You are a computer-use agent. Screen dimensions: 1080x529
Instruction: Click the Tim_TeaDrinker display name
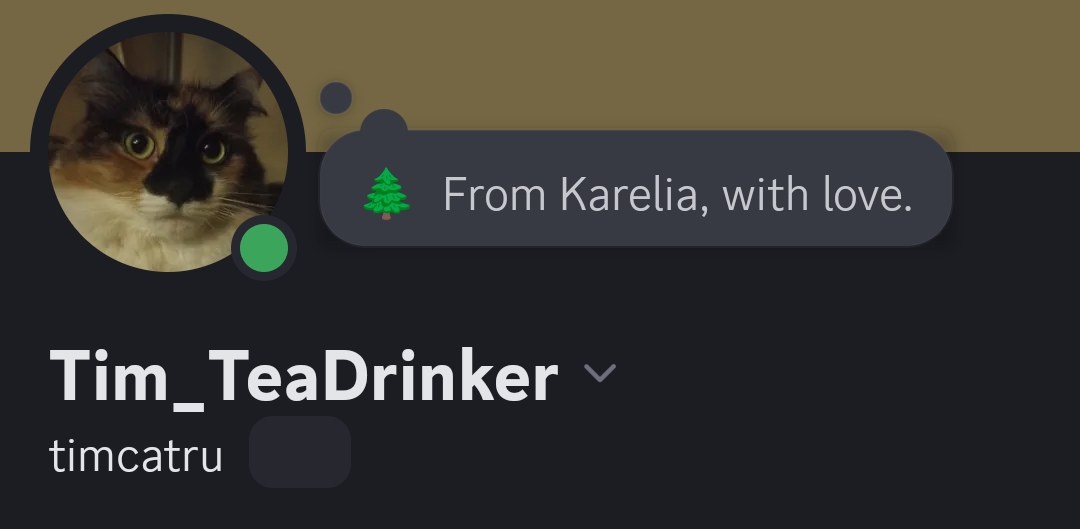click(304, 377)
